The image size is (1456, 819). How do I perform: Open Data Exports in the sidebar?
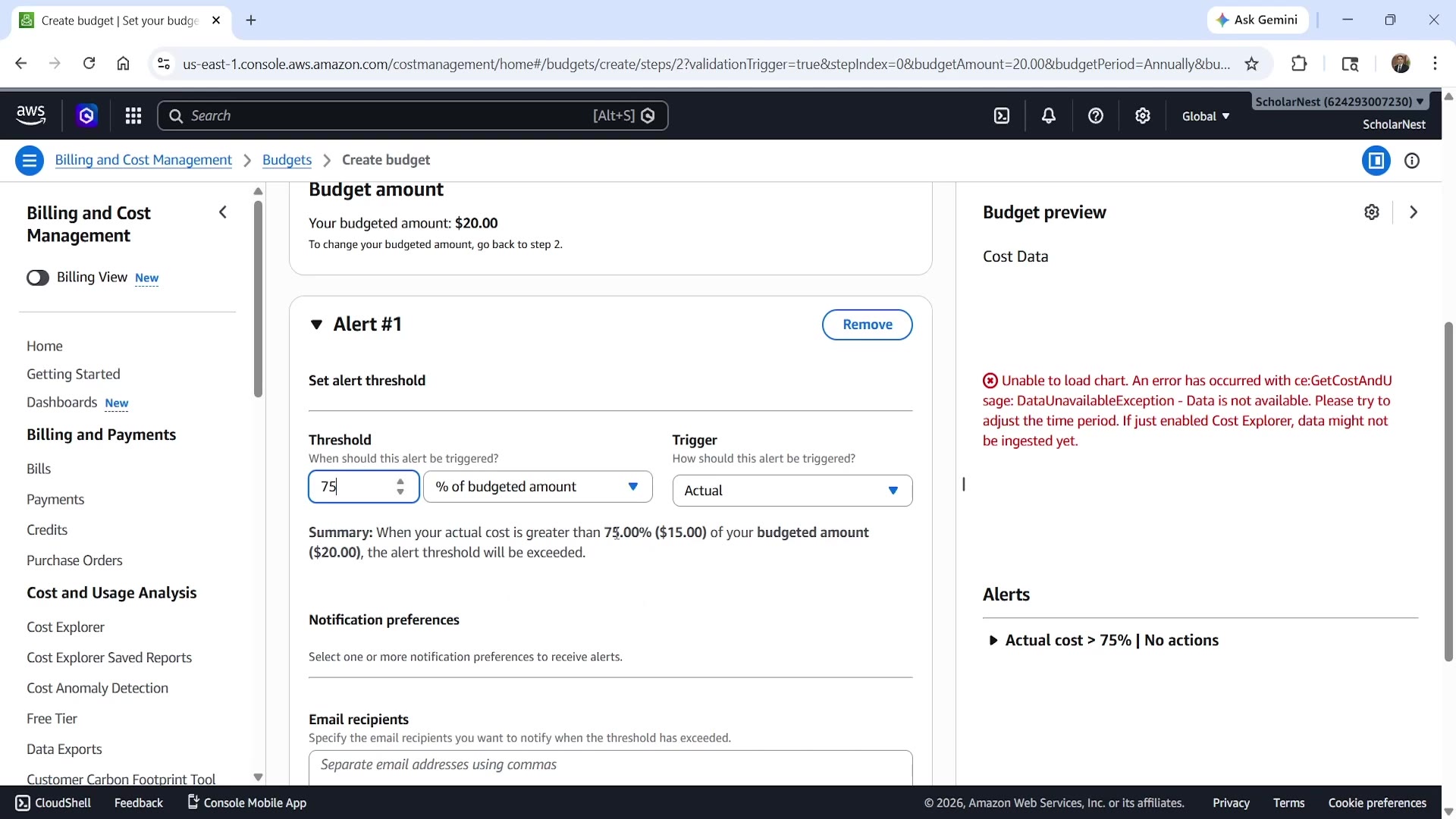pos(64,749)
